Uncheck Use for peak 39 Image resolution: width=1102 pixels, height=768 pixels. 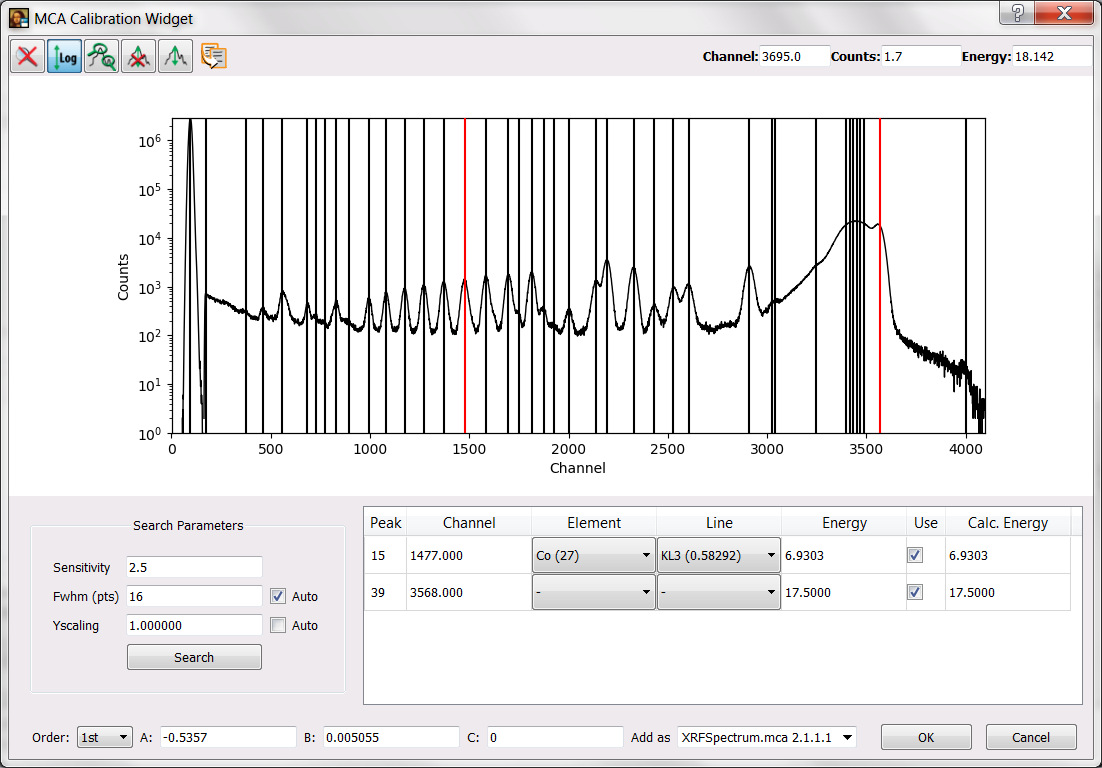914,591
